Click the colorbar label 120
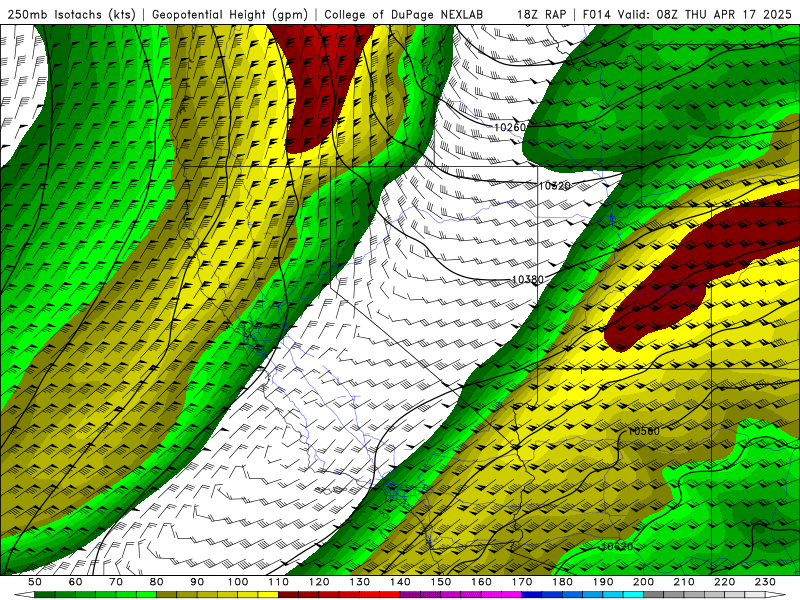The height and width of the screenshot is (600, 800). pos(319,582)
